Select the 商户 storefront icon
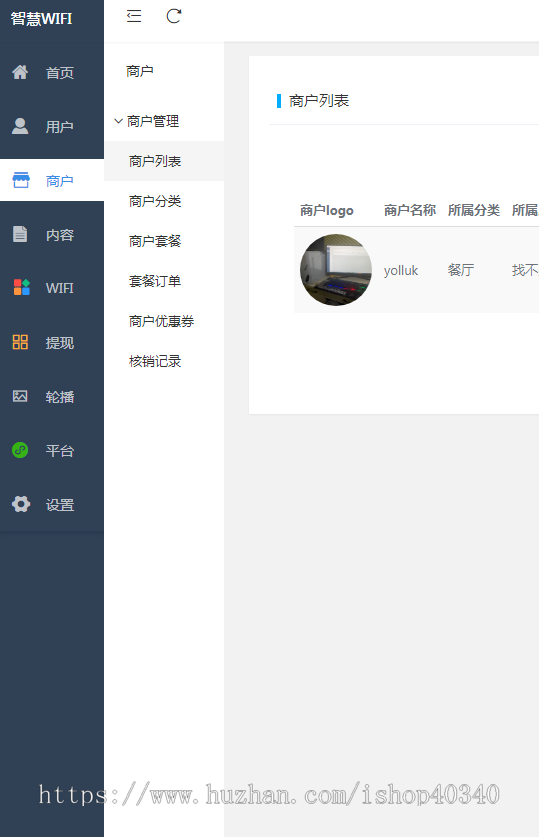Viewport: 539px width, 837px height. (21, 180)
